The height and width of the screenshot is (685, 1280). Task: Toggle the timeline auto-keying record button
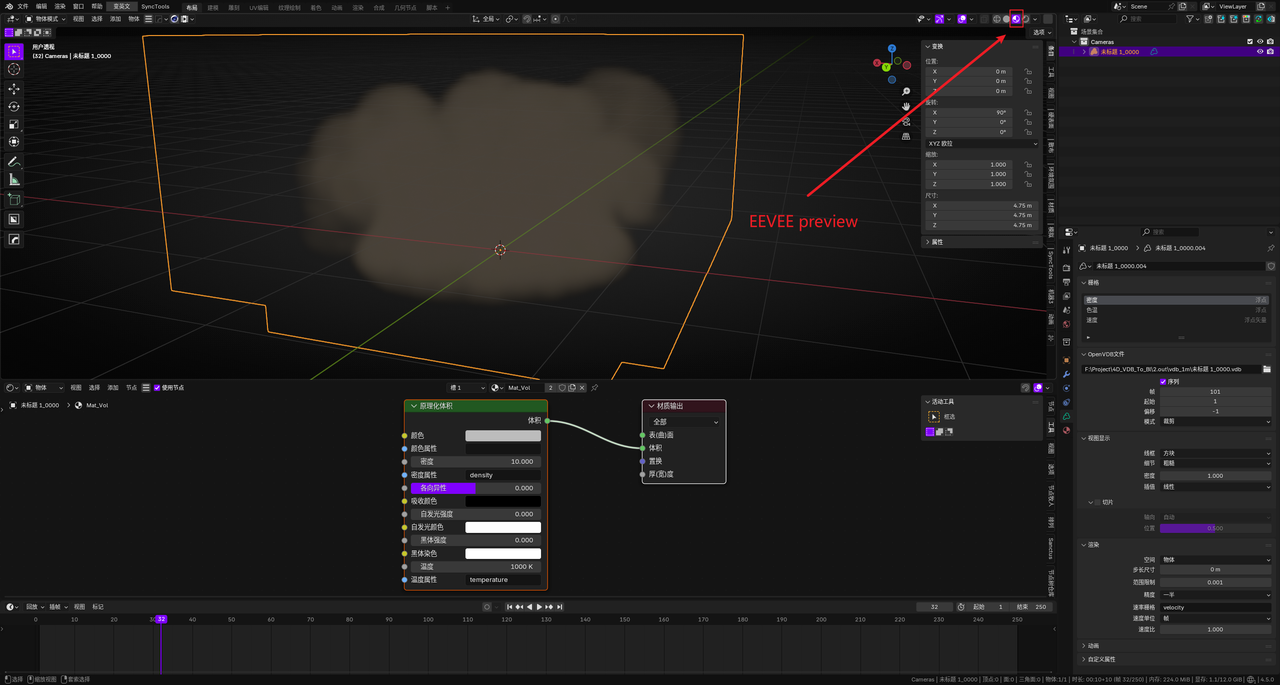pos(487,607)
